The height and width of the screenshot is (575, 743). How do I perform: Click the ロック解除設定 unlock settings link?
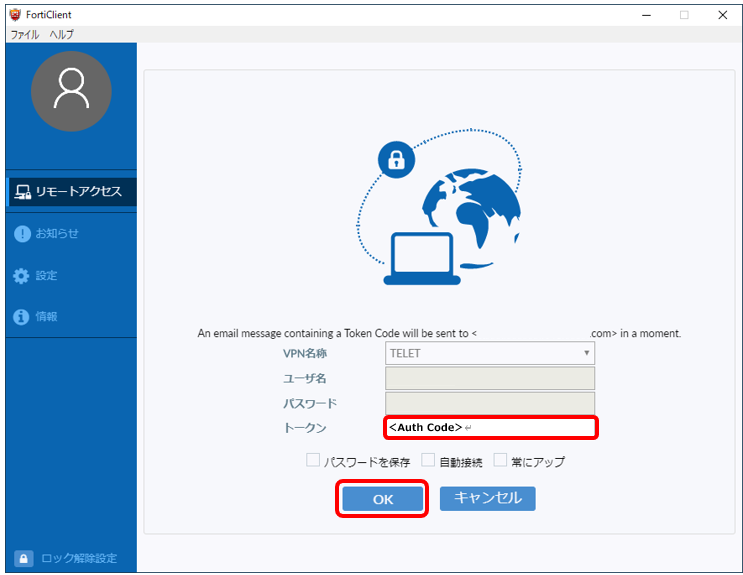[79, 558]
